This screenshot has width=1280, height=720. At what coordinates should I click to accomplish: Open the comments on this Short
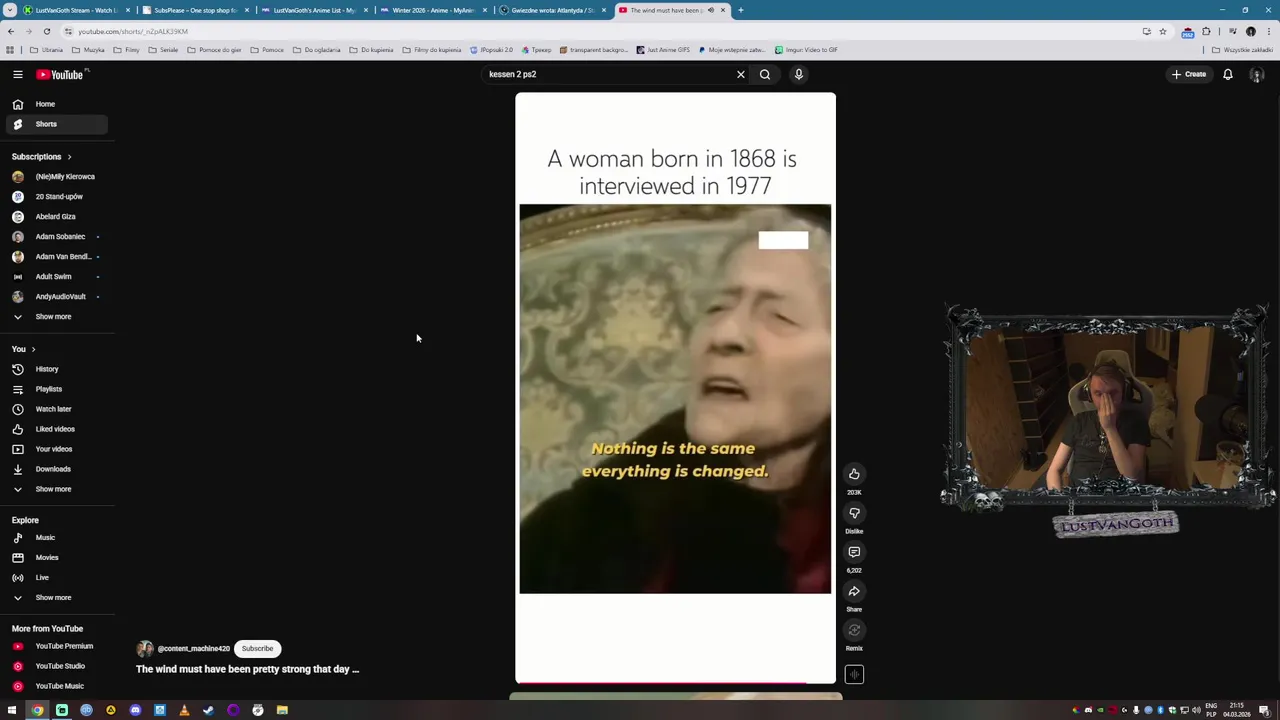[x=854, y=552]
